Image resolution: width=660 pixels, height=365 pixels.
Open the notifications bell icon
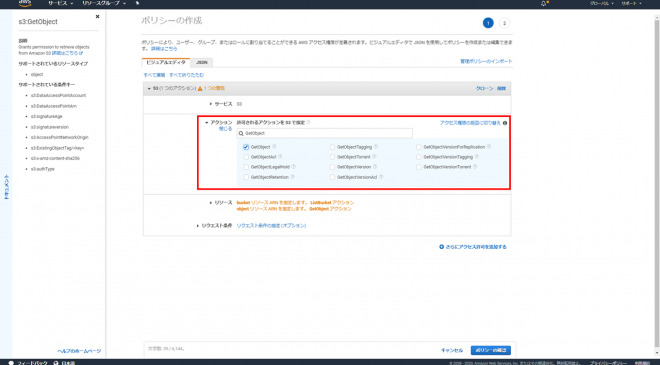tap(543, 3)
